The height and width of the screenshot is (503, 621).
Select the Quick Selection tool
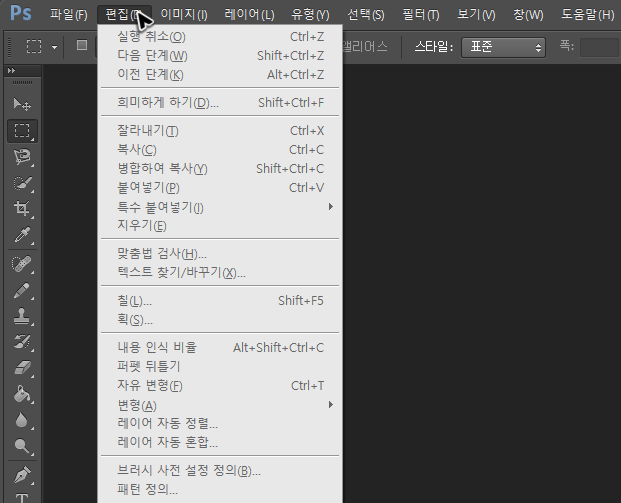pos(22,183)
